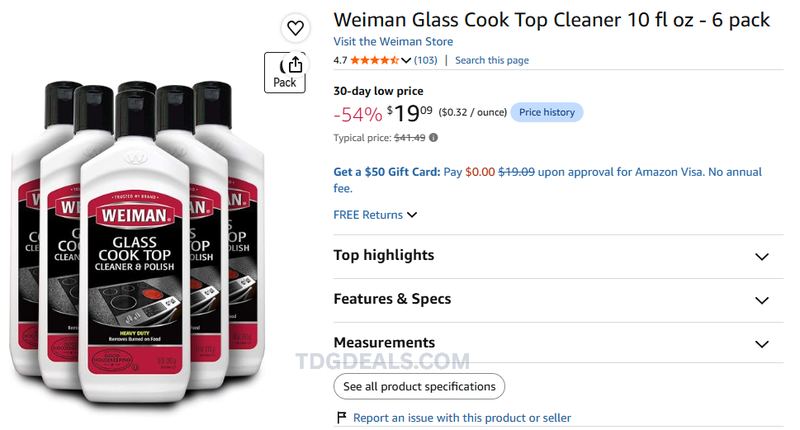Click the share icon above Pack

click(x=295, y=65)
